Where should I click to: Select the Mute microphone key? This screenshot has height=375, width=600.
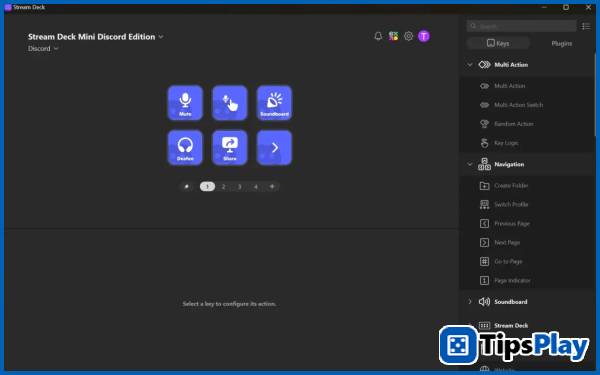[185, 103]
